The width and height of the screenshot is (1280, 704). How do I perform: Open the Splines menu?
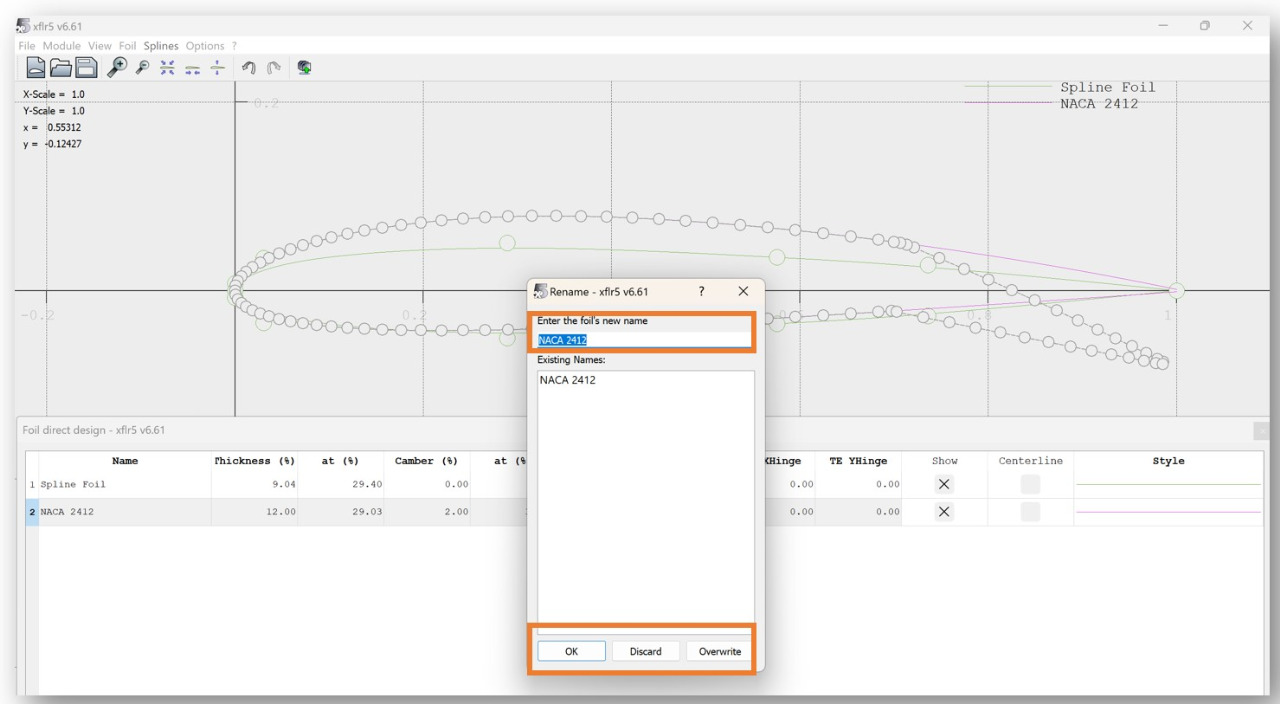(160, 46)
